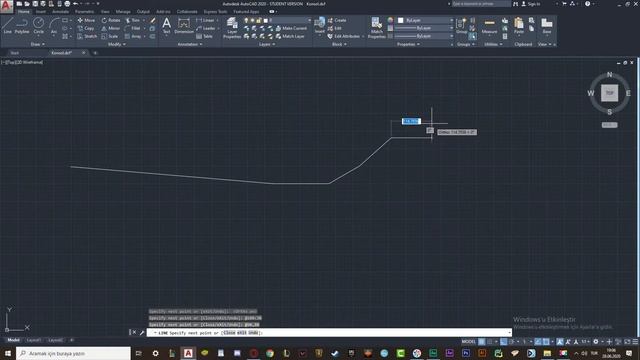Open the AutoCAD application menu
This screenshot has width=640, height=360.
pyautogui.click(x=6, y=6)
